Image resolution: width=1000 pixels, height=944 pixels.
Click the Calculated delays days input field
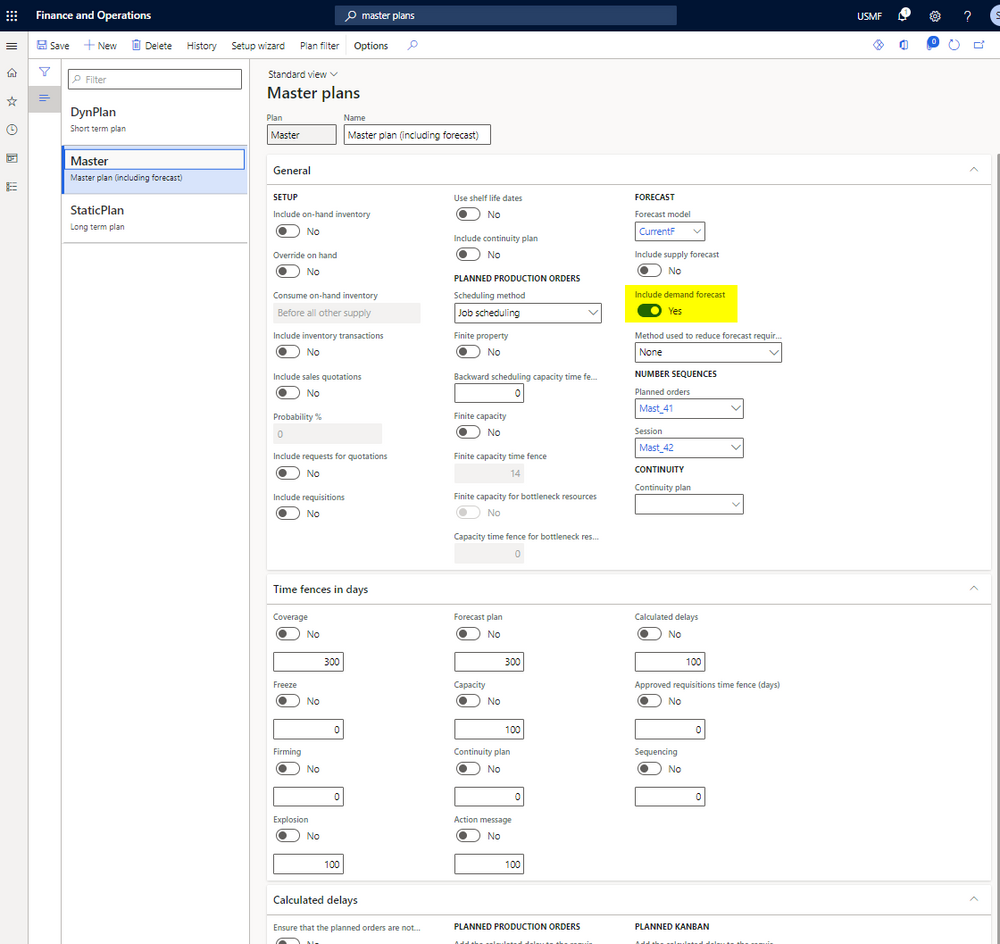point(670,661)
